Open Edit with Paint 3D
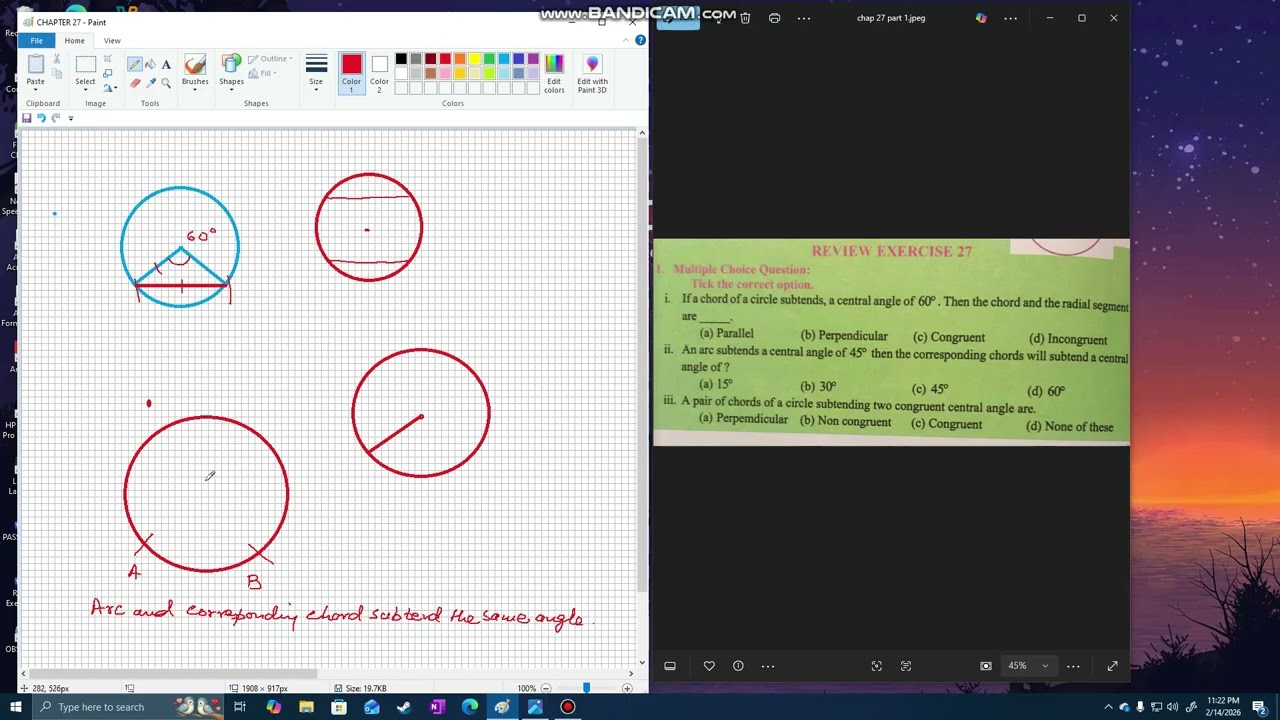Image resolution: width=1280 pixels, height=720 pixels. 592,74
